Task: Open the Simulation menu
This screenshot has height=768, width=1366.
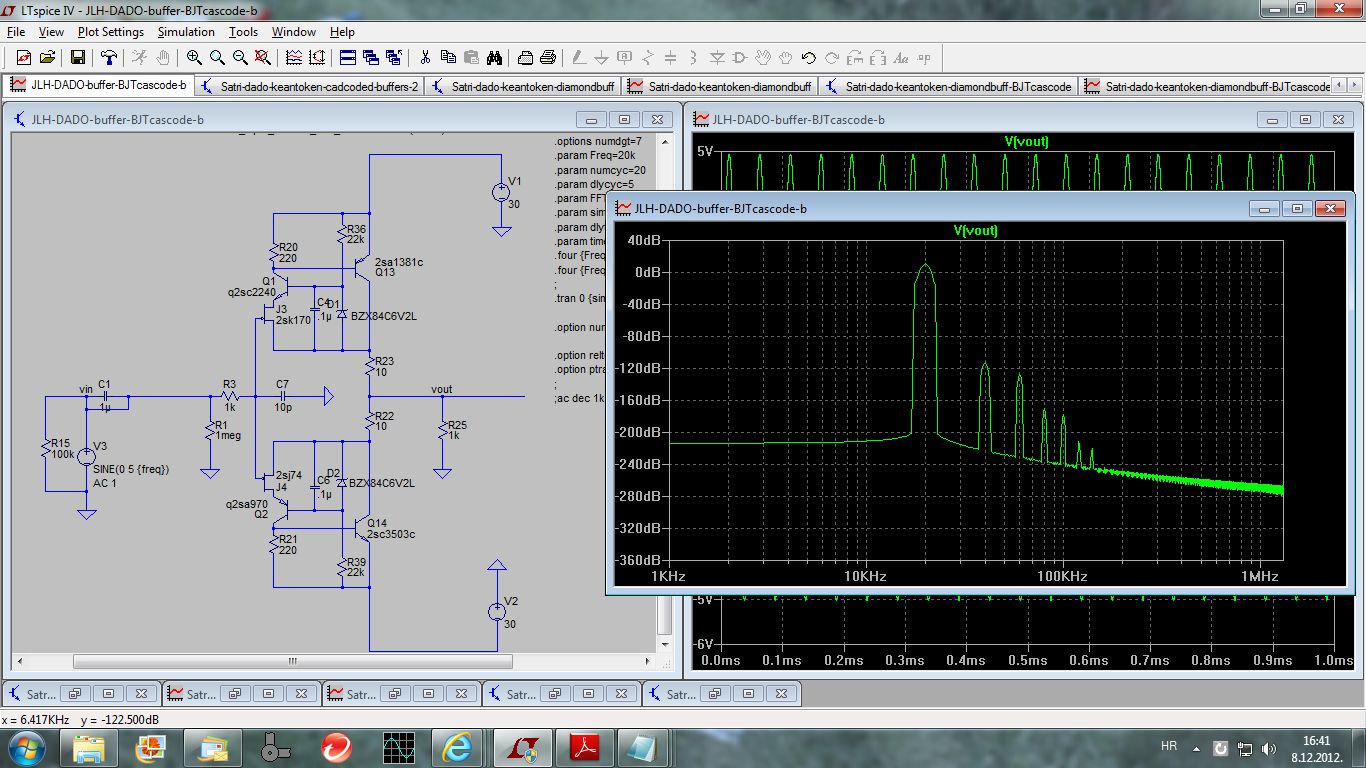Action: pos(186,32)
